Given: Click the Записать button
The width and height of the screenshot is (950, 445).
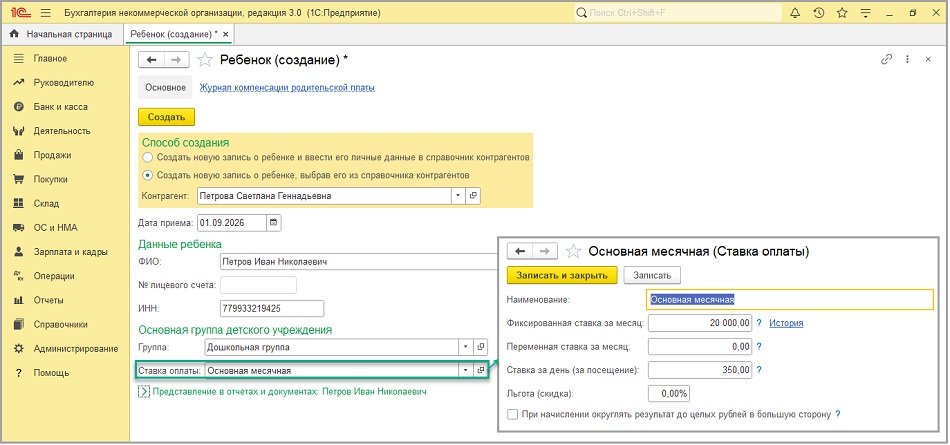Looking at the screenshot, I should click(652, 275).
